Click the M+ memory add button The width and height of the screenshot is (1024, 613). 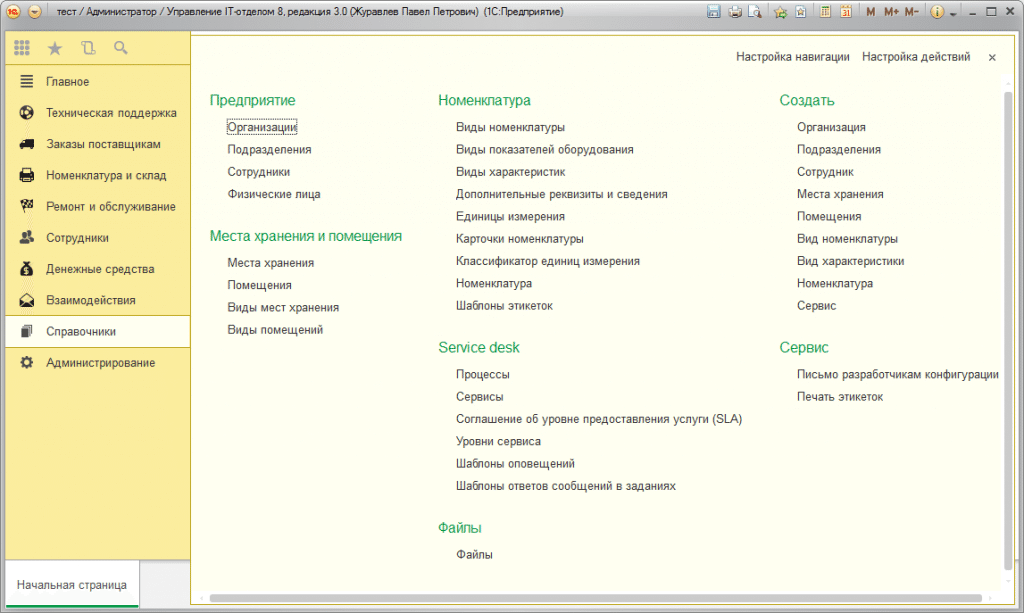(x=891, y=12)
